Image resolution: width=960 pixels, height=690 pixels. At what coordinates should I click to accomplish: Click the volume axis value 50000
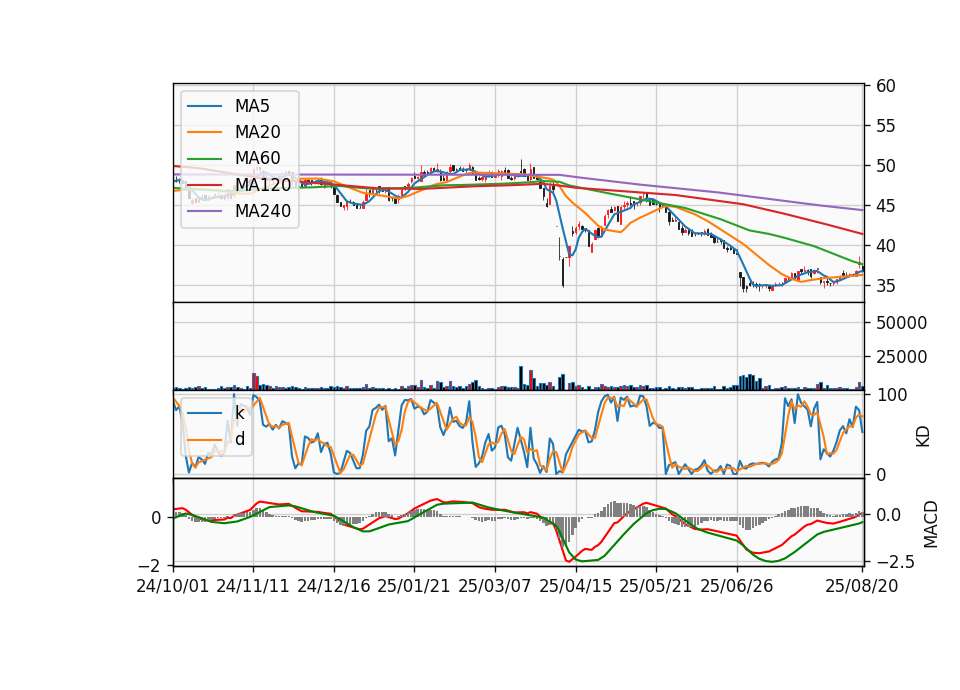click(901, 323)
